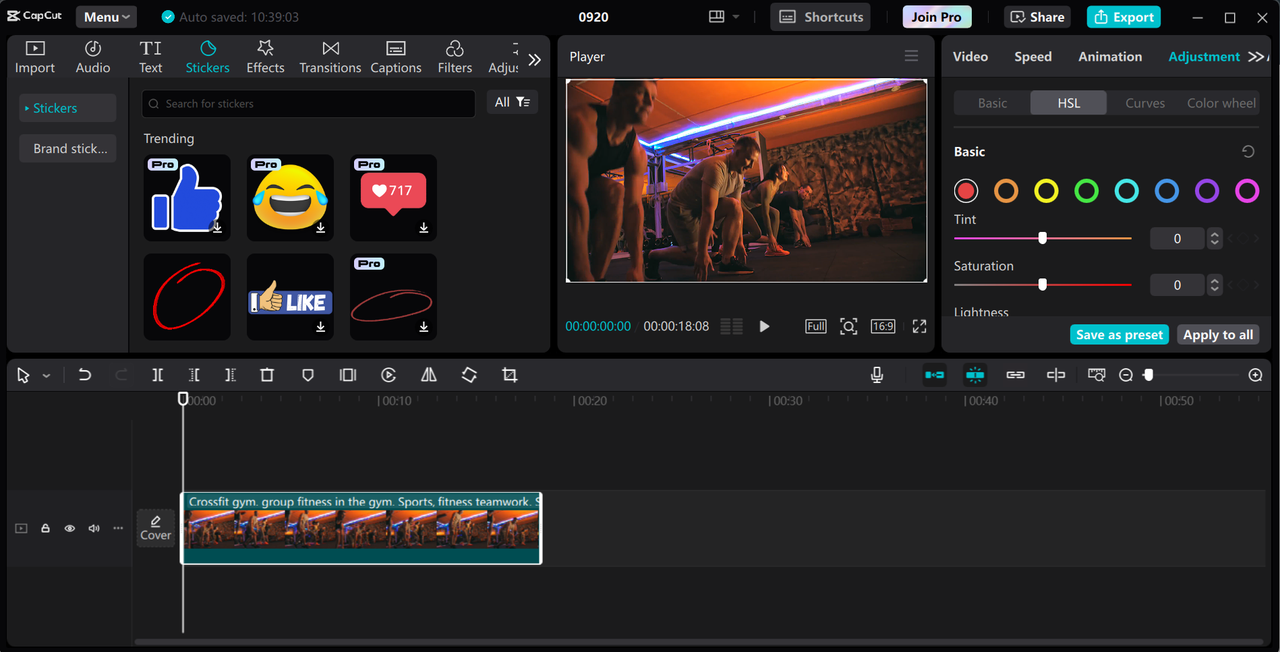Open the Effects tab
The image size is (1280, 652).
[x=265, y=57]
